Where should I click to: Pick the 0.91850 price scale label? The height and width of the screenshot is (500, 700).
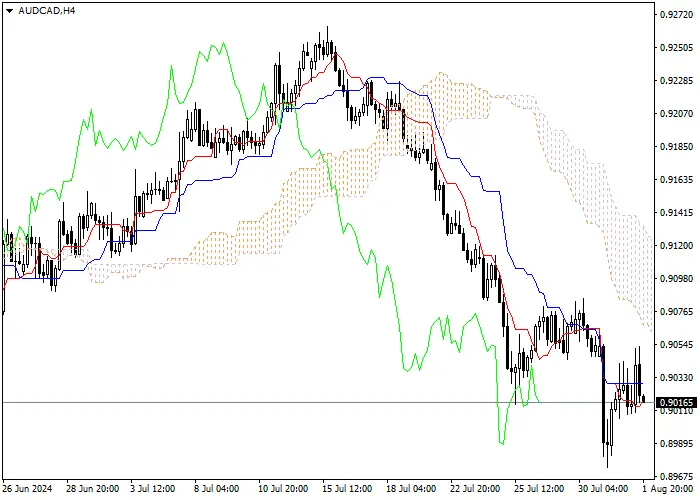677,147
